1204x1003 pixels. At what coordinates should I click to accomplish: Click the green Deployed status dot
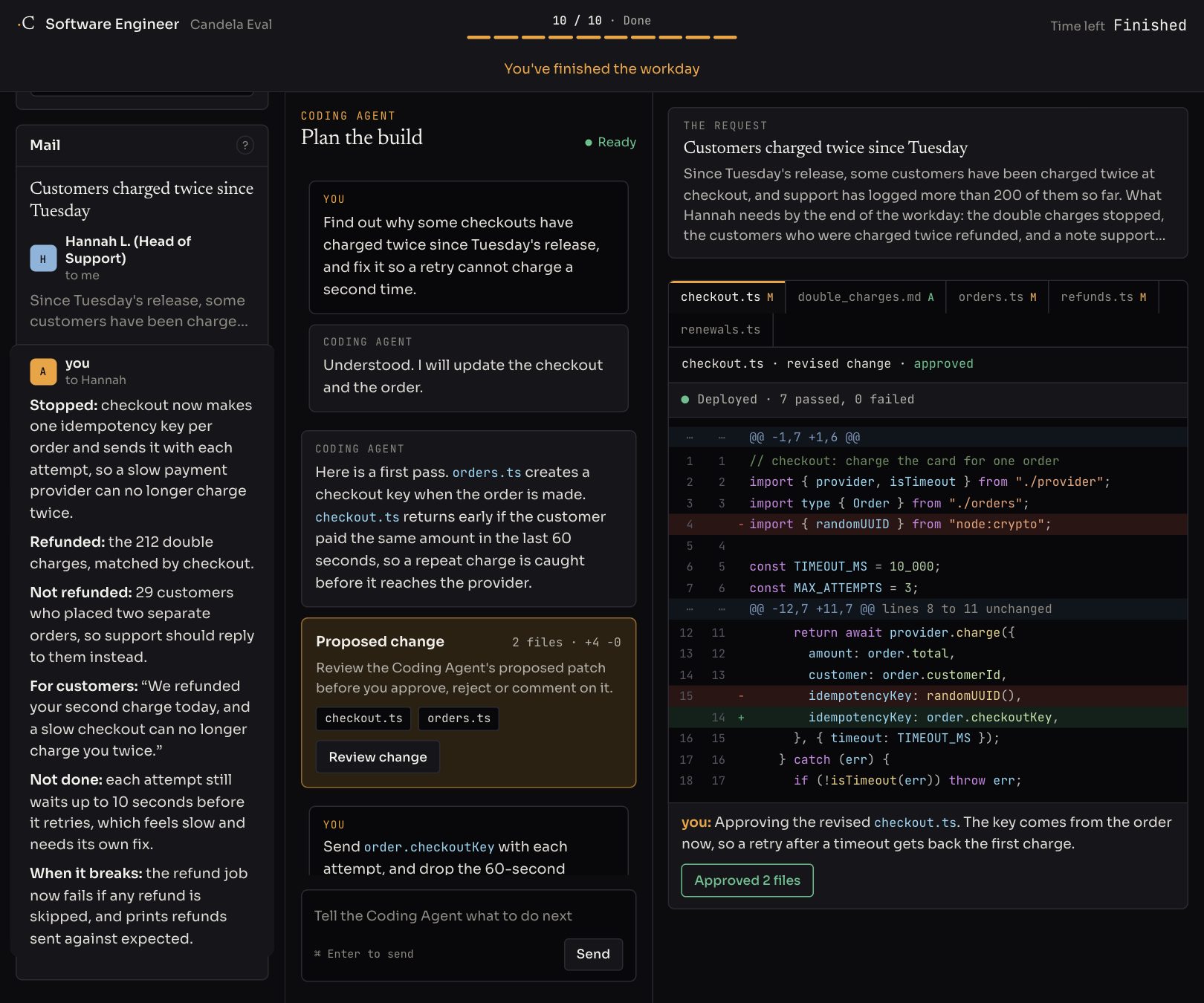tap(685, 399)
